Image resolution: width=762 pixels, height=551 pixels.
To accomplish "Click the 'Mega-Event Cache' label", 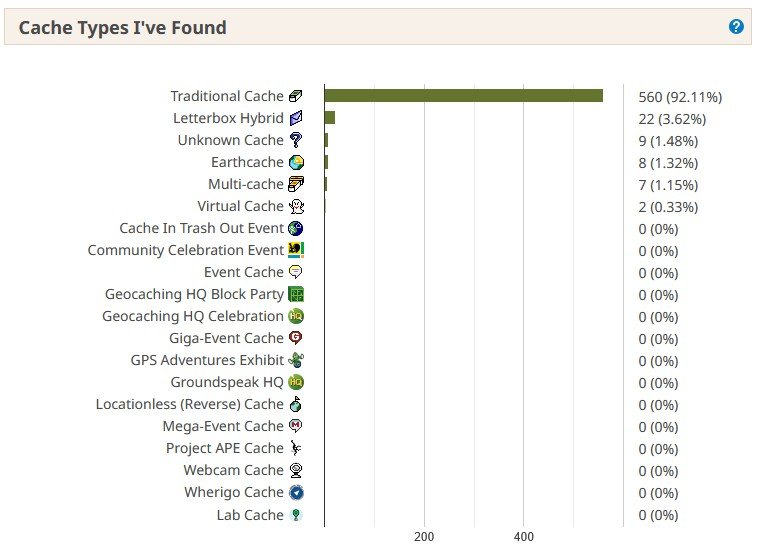I will click(223, 426).
